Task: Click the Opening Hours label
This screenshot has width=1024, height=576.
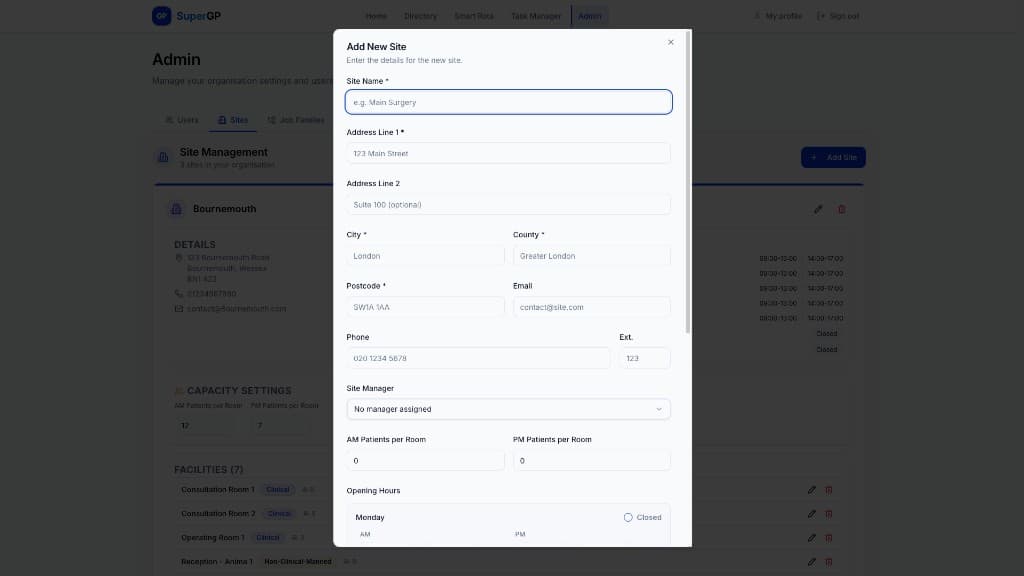Action: point(374,491)
